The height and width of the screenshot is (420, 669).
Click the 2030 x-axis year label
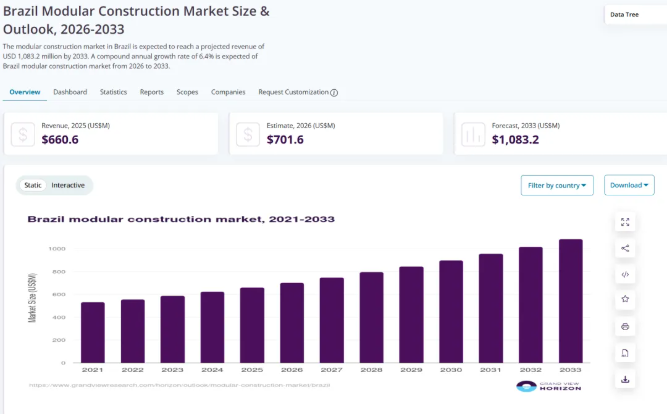tap(451, 370)
